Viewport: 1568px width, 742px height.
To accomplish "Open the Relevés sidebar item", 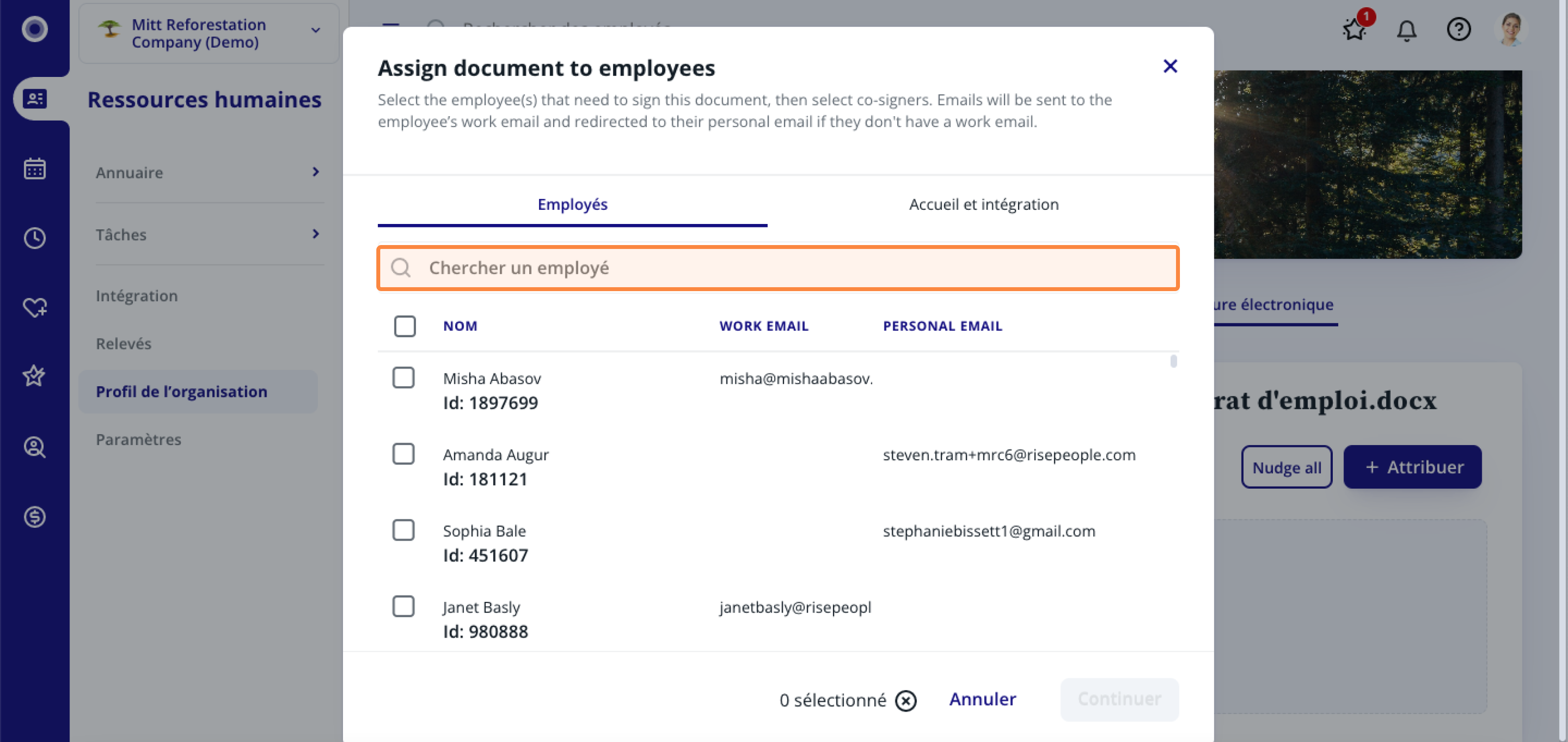I will (123, 344).
